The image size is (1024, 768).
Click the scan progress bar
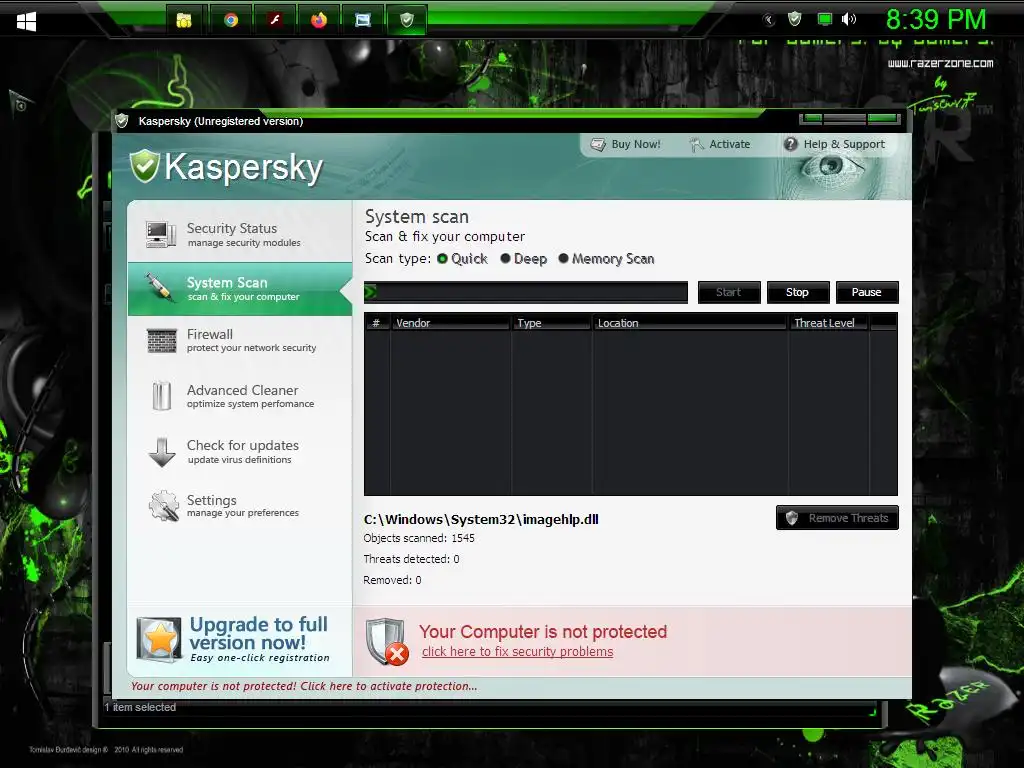[526, 292]
